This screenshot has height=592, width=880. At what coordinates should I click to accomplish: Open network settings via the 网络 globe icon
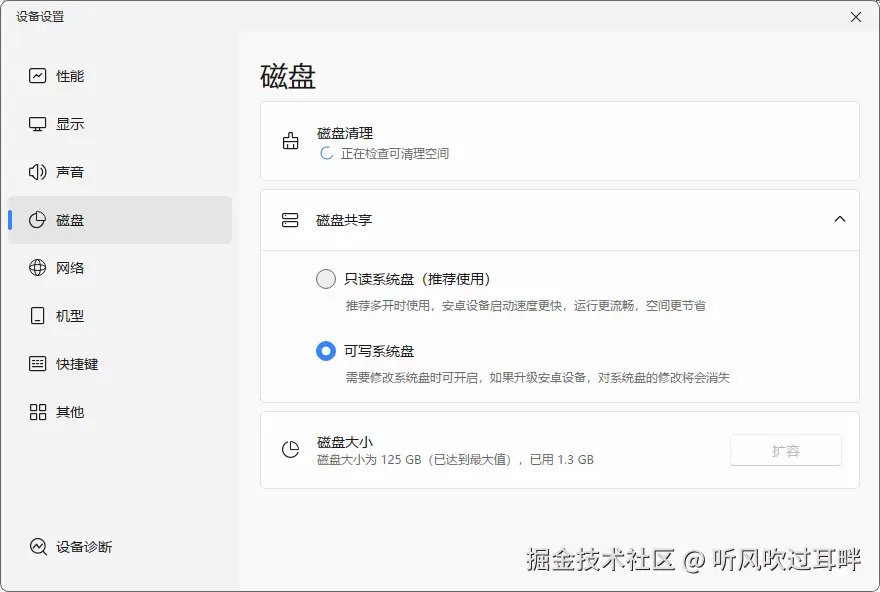click(x=36, y=267)
